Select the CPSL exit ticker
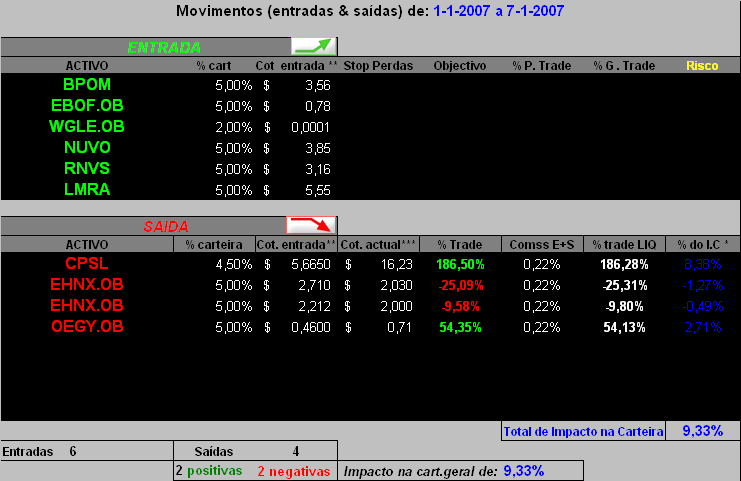Viewport: 741px width, 481px height. click(87, 263)
